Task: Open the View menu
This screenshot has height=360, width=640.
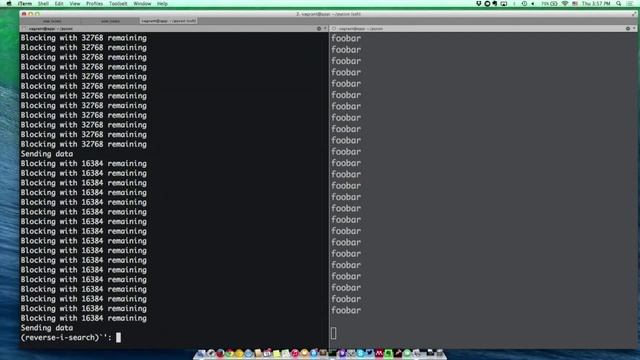Action: [75, 4]
